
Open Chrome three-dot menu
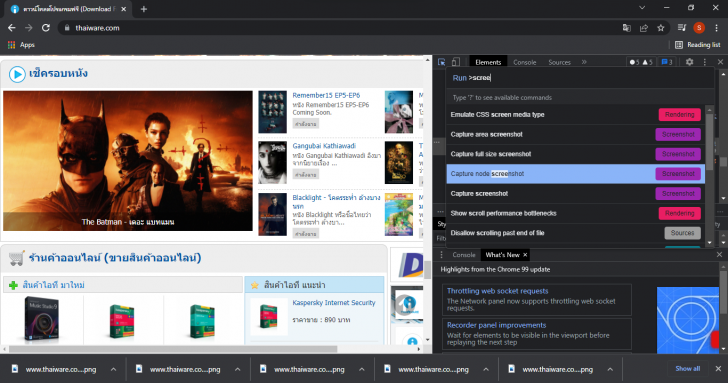717,28
